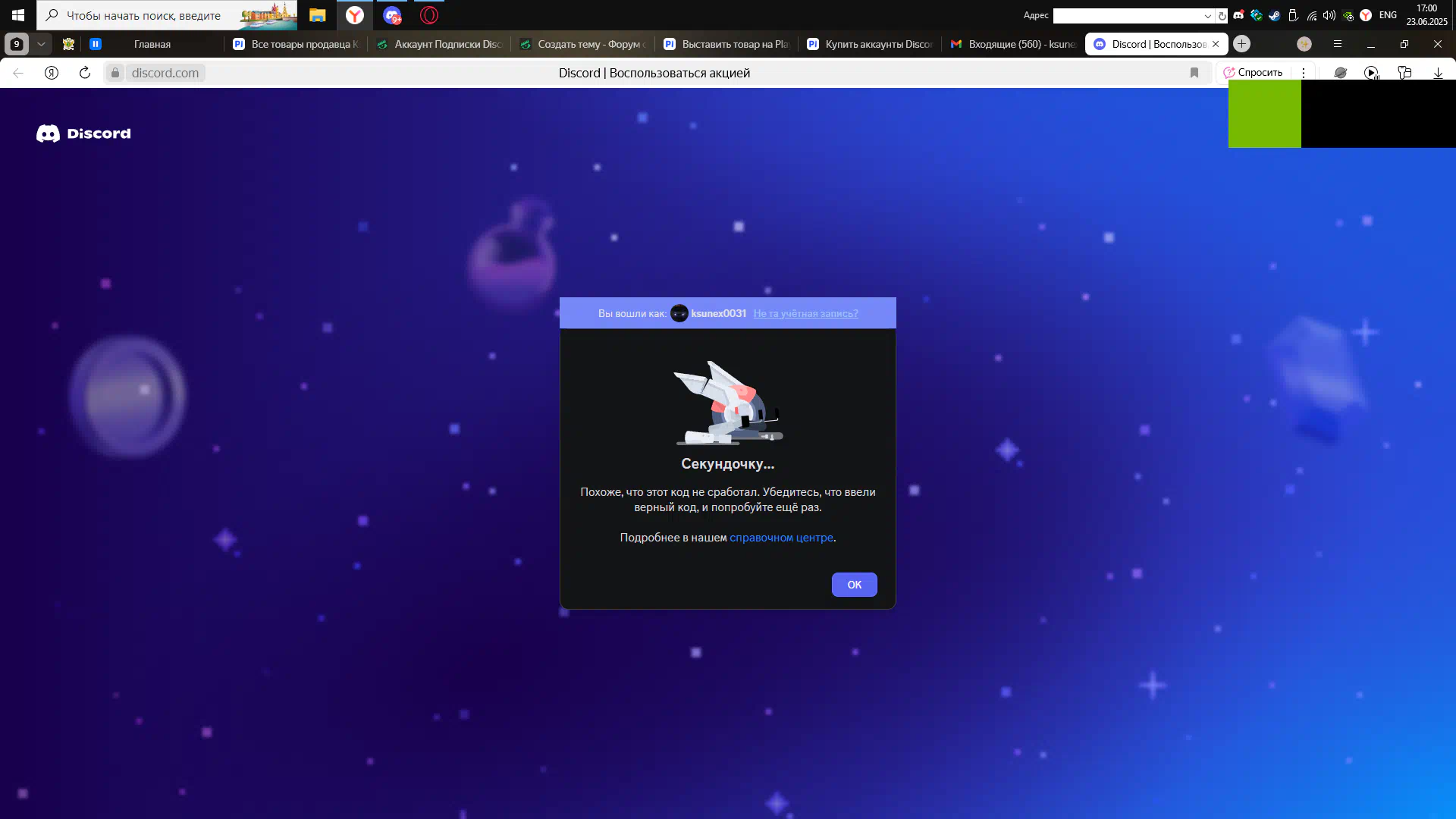Open the browser hamburger menu
The height and width of the screenshot is (819, 1456).
1338,44
